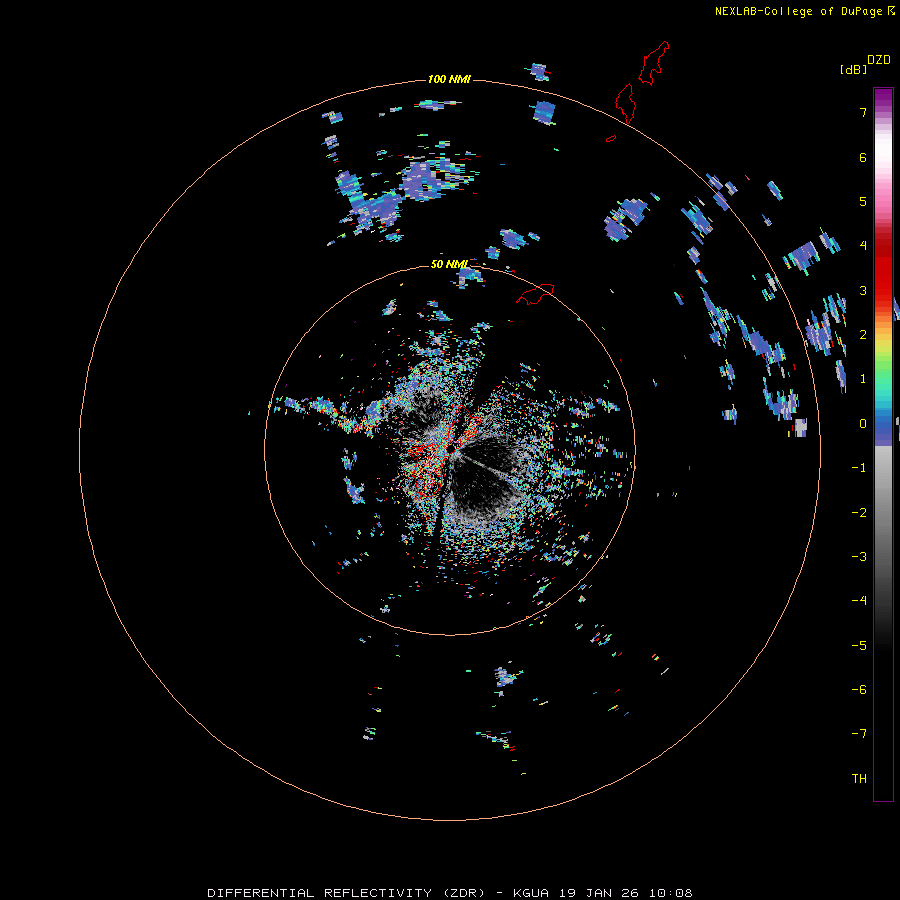The height and width of the screenshot is (900, 900).
Task: Click the 1 value on the color scale
Action: click(863, 379)
